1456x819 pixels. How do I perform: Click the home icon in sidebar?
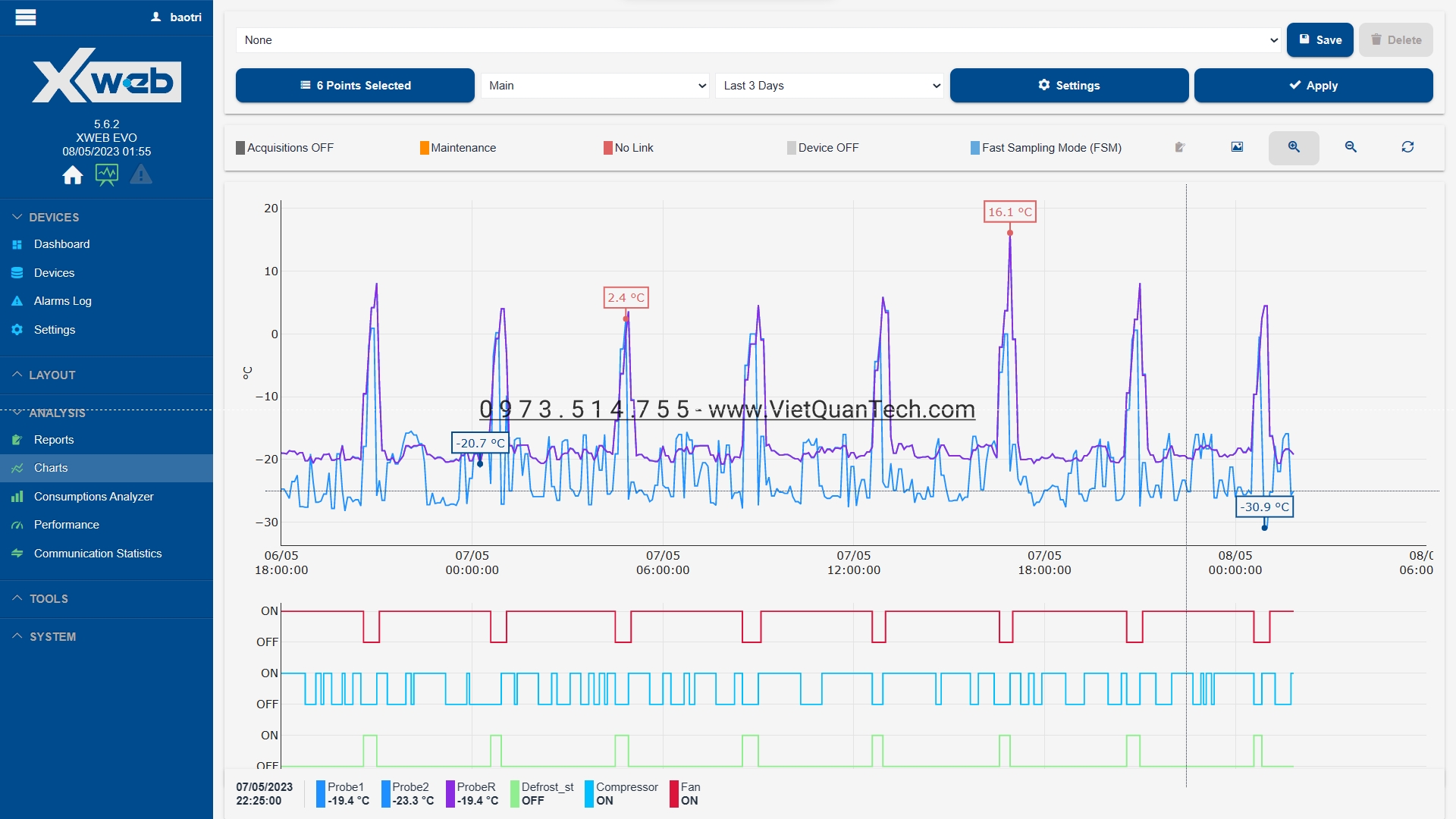pos(73,175)
